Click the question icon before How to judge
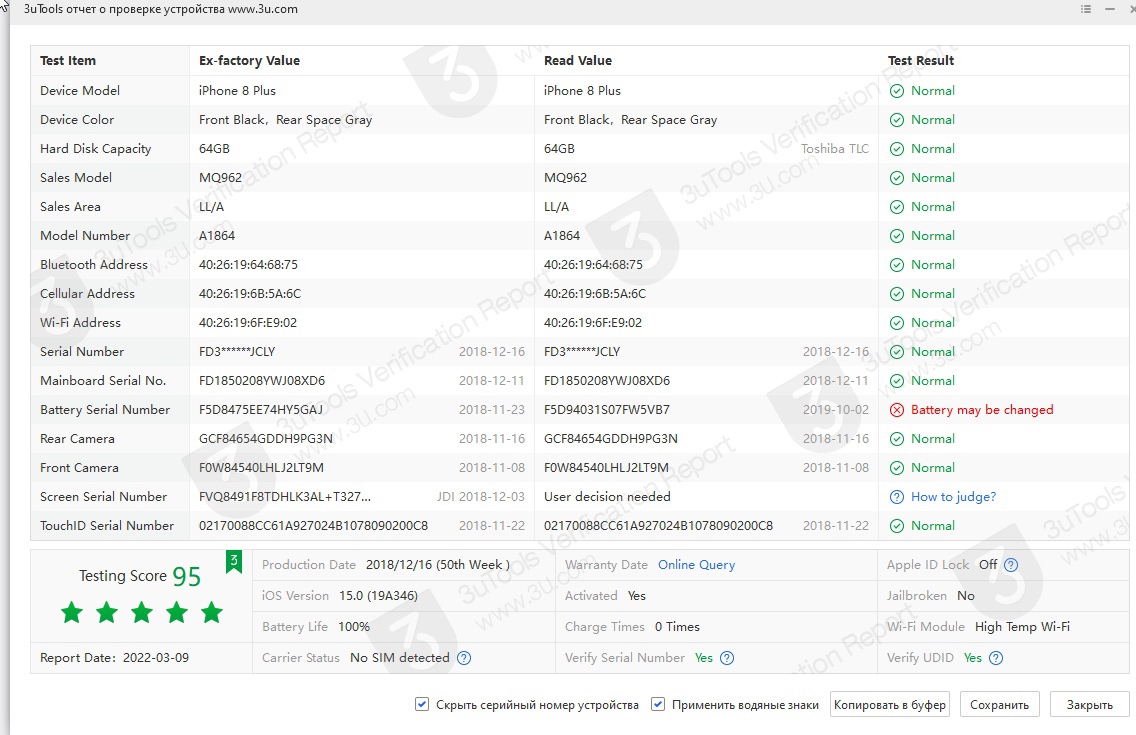 coord(897,497)
